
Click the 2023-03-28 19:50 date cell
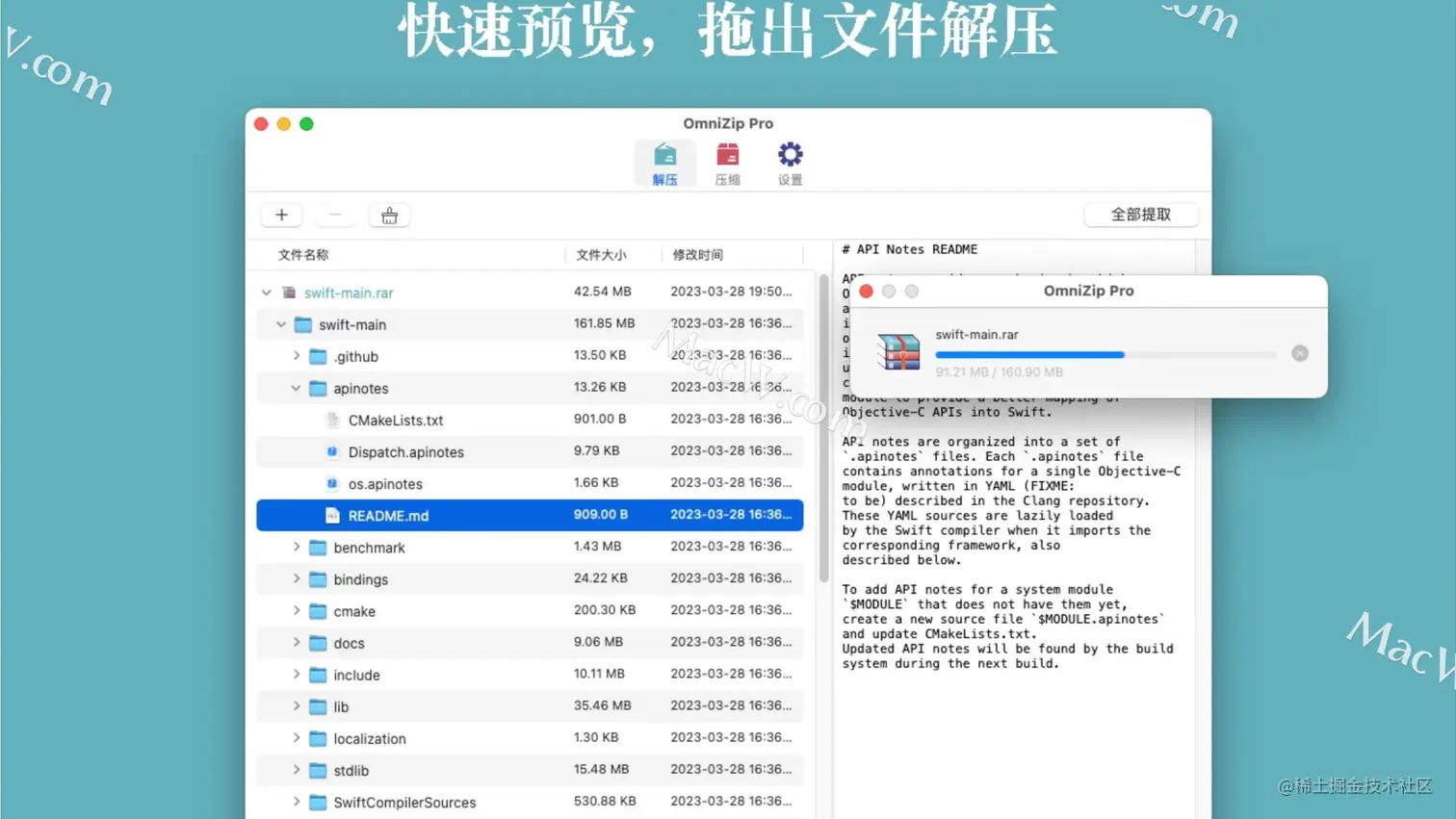731,291
